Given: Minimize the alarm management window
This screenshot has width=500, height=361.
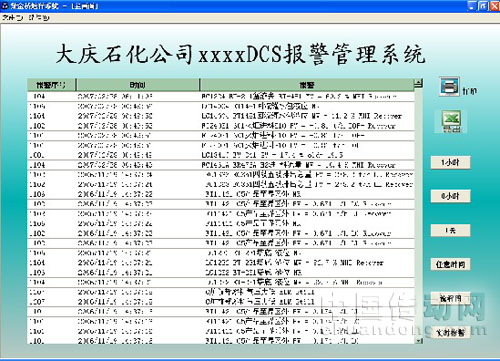Looking at the screenshot, I should coord(472,6).
